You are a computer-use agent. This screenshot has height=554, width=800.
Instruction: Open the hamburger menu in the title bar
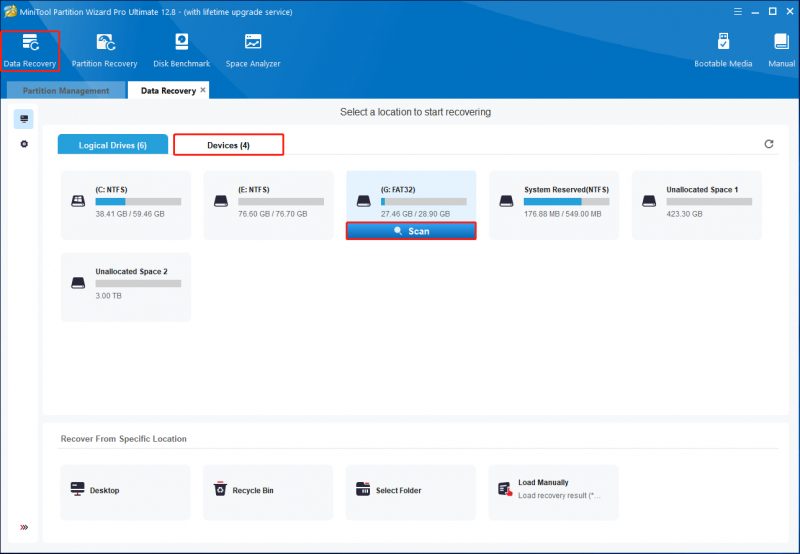pos(738,11)
